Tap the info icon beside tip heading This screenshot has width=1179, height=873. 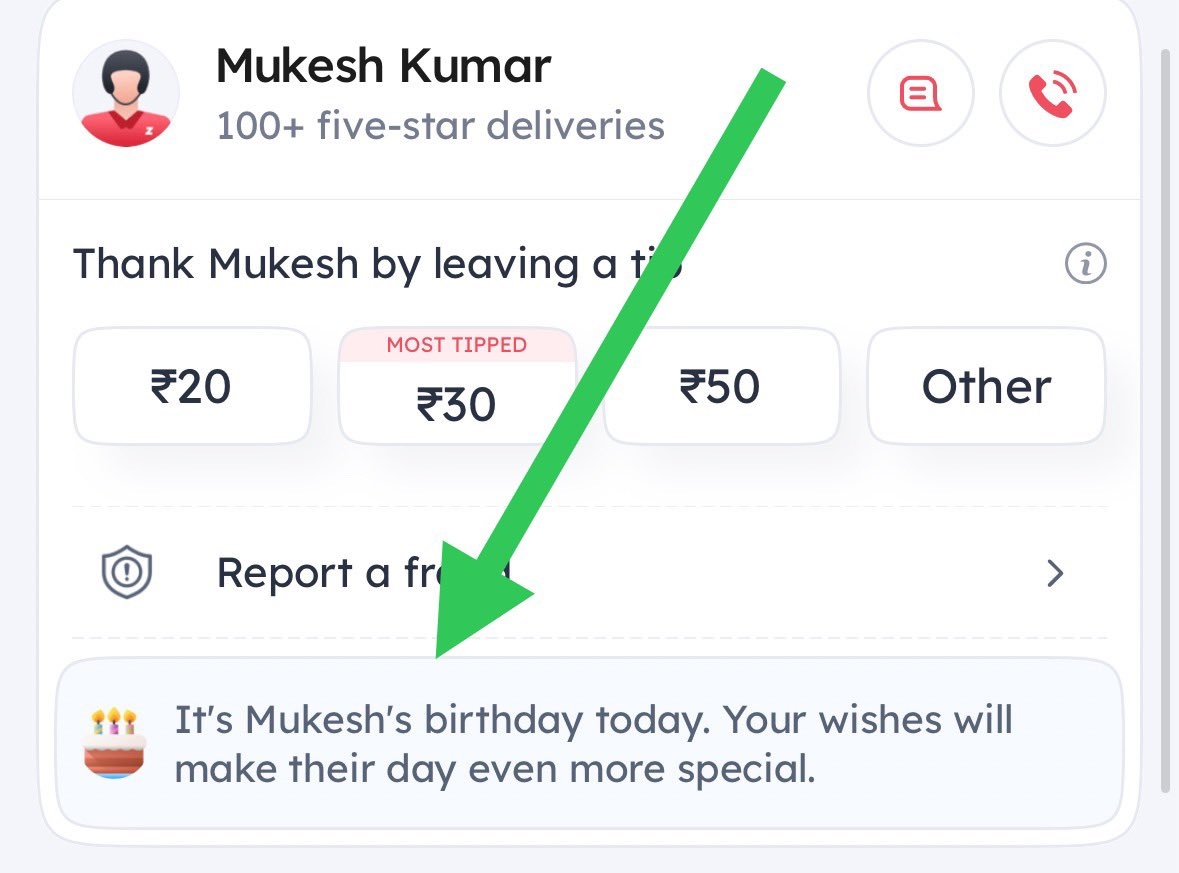pyautogui.click(x=1085, y=265)
